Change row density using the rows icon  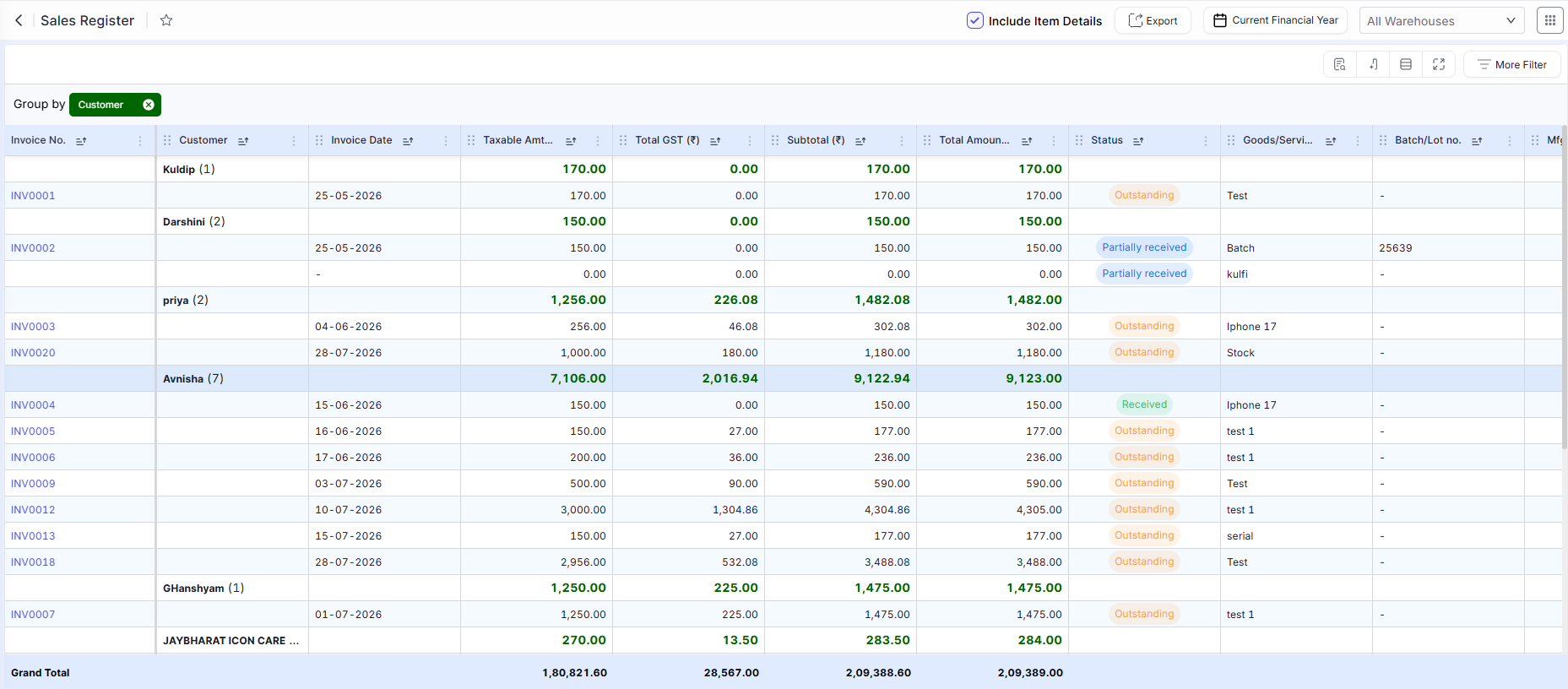pos(1406,64)
